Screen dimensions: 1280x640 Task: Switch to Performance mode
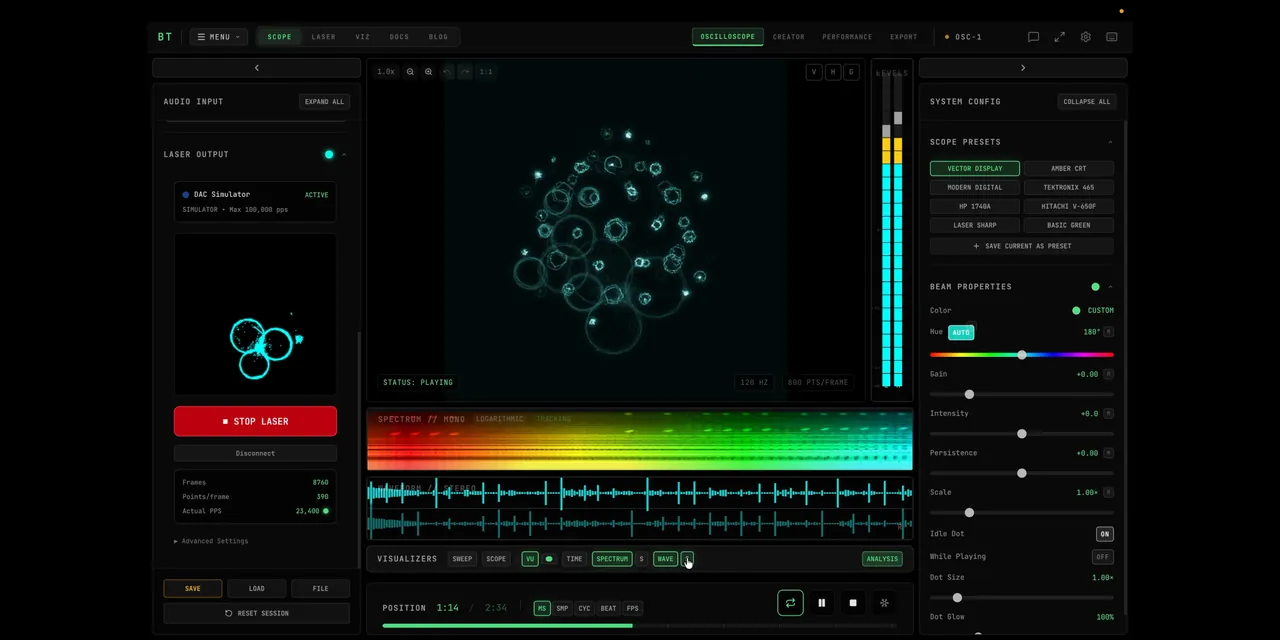[x=847, y=37]
